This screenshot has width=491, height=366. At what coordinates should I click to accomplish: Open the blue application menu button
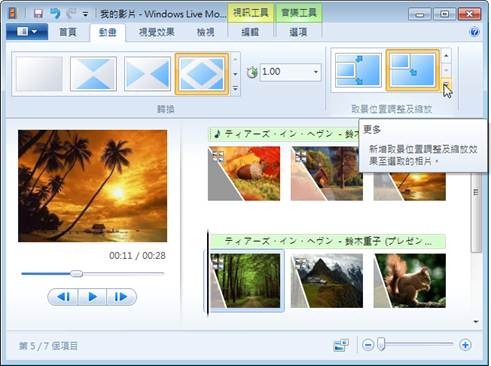pyautogui.click(x=27, y=32)
